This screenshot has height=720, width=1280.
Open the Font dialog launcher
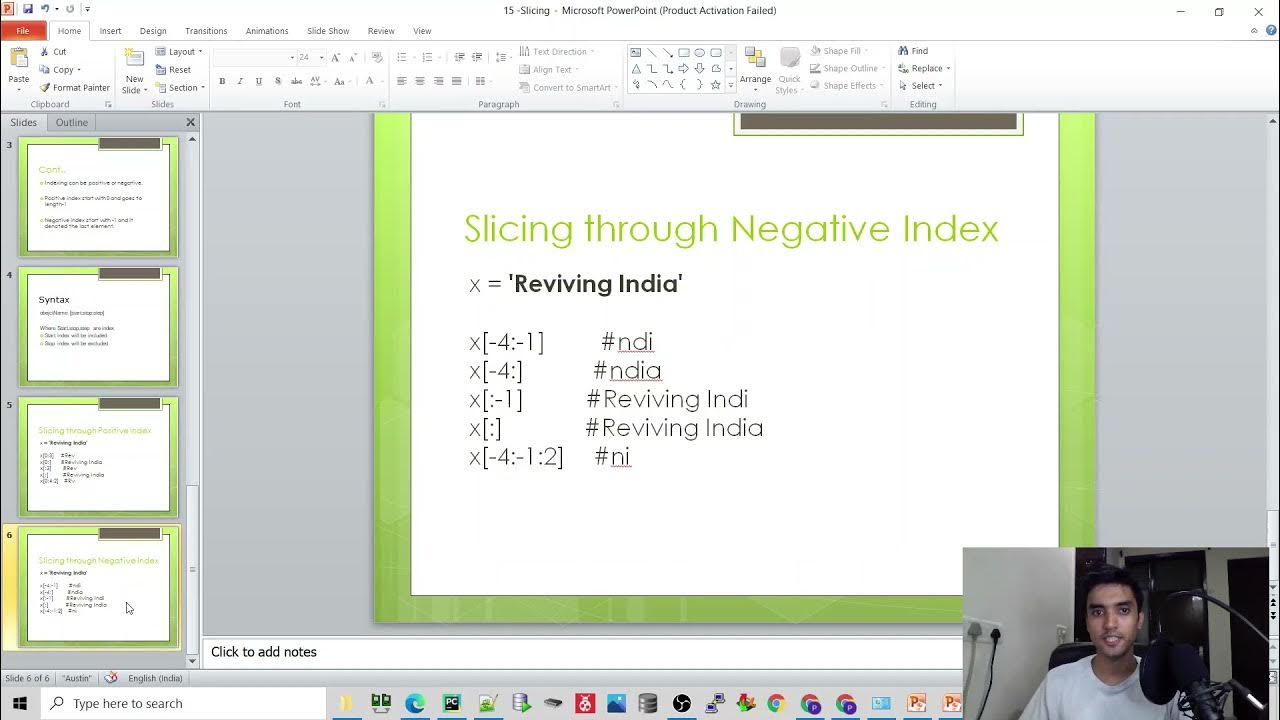pyautogui.click(x=382, y=104)
